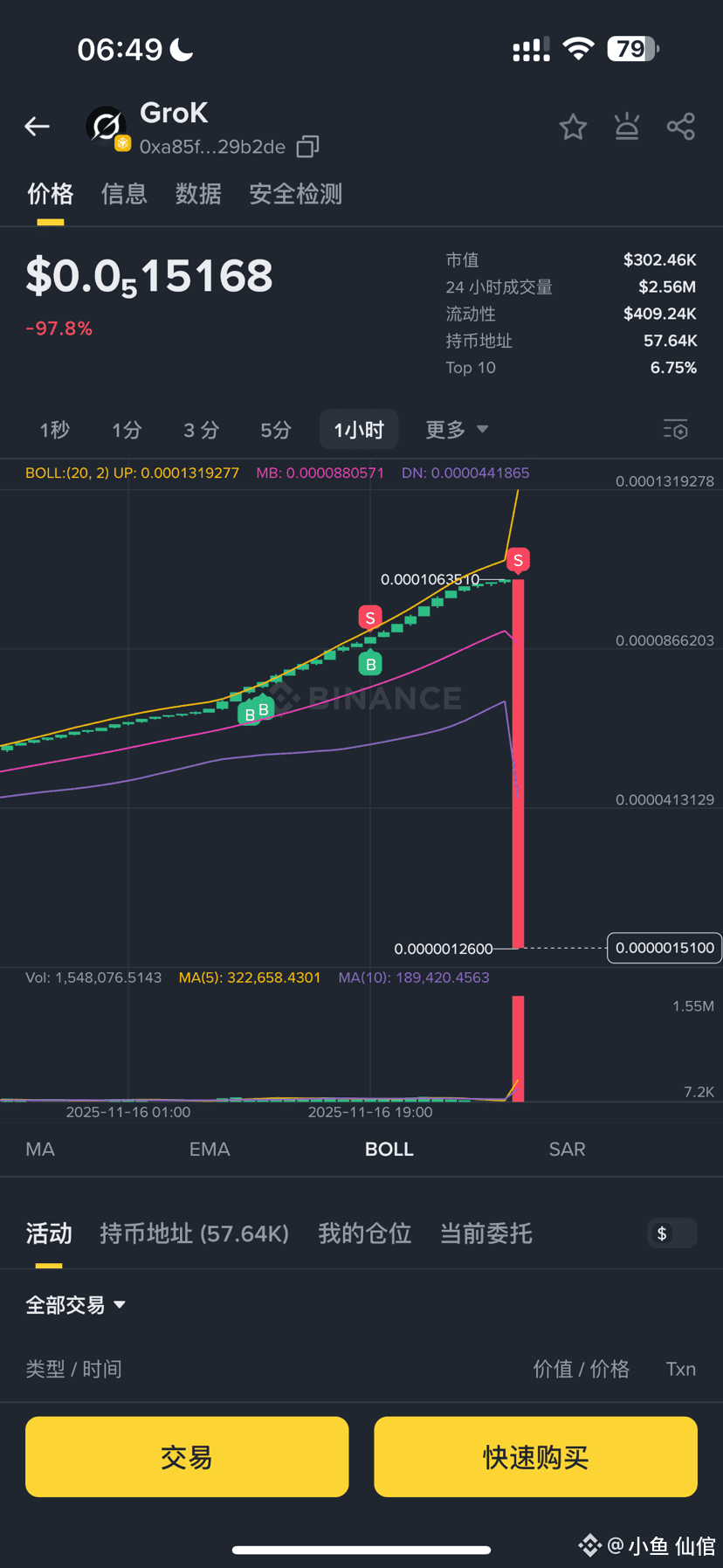Tap the current price label 0.0000015100
The image size is (723, 1568).
pyautogui.click(x=664, y=948)
